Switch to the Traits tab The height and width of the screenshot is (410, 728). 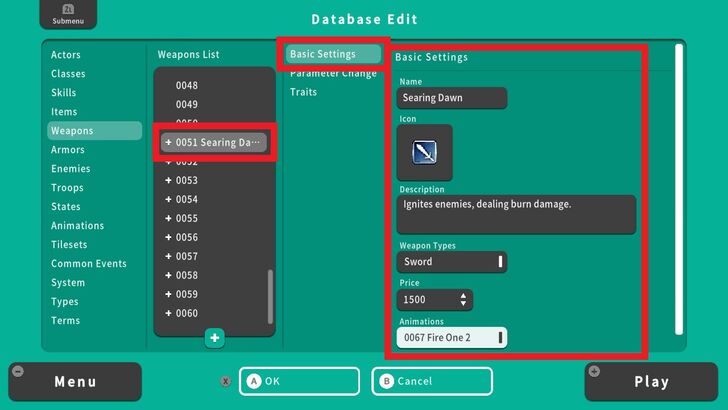click(x=304, y=92)
